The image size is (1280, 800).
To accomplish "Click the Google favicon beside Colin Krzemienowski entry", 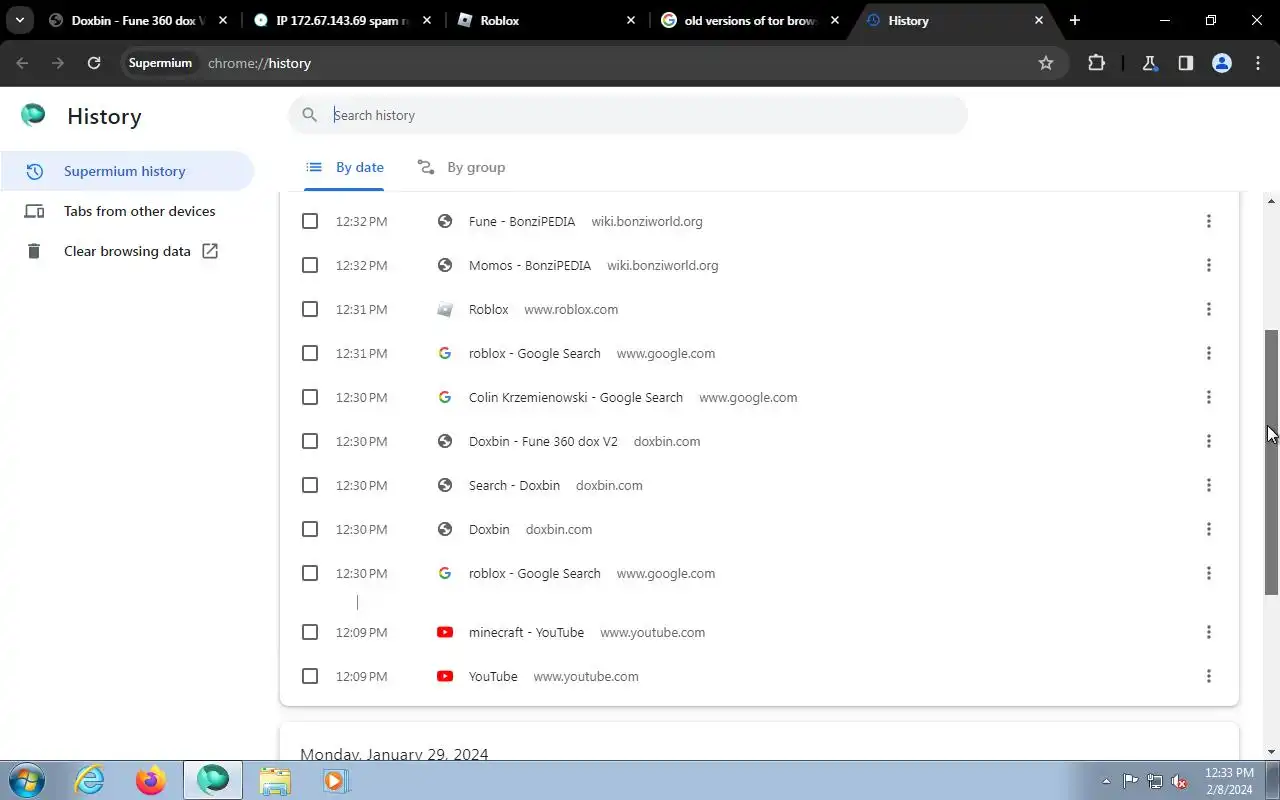I will 445,397.
